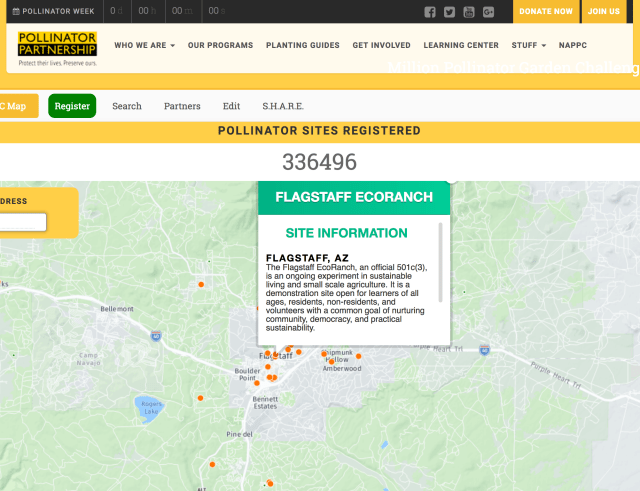Image resolution: width=640 pixels, height=491 pixels.
Task: Open the Planting Guides menu item
Action: tap(302, 46)
